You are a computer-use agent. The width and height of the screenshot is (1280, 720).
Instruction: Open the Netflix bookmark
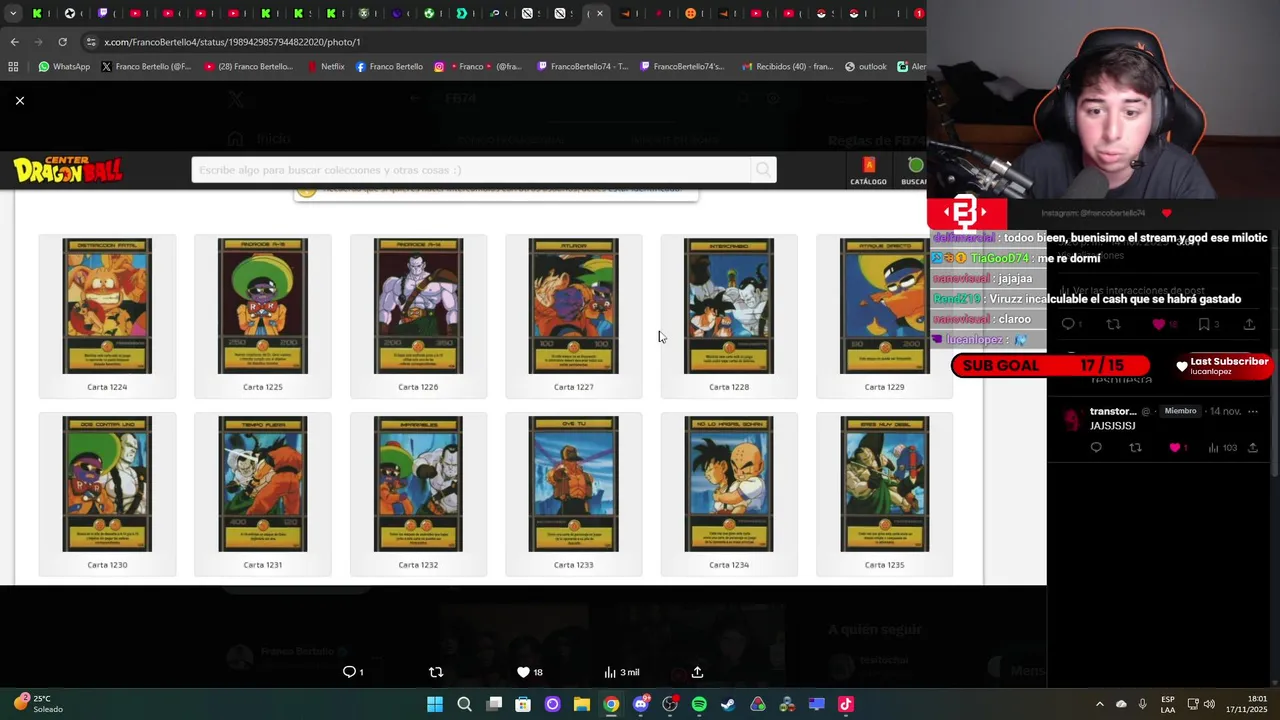[x=325, y=67]
